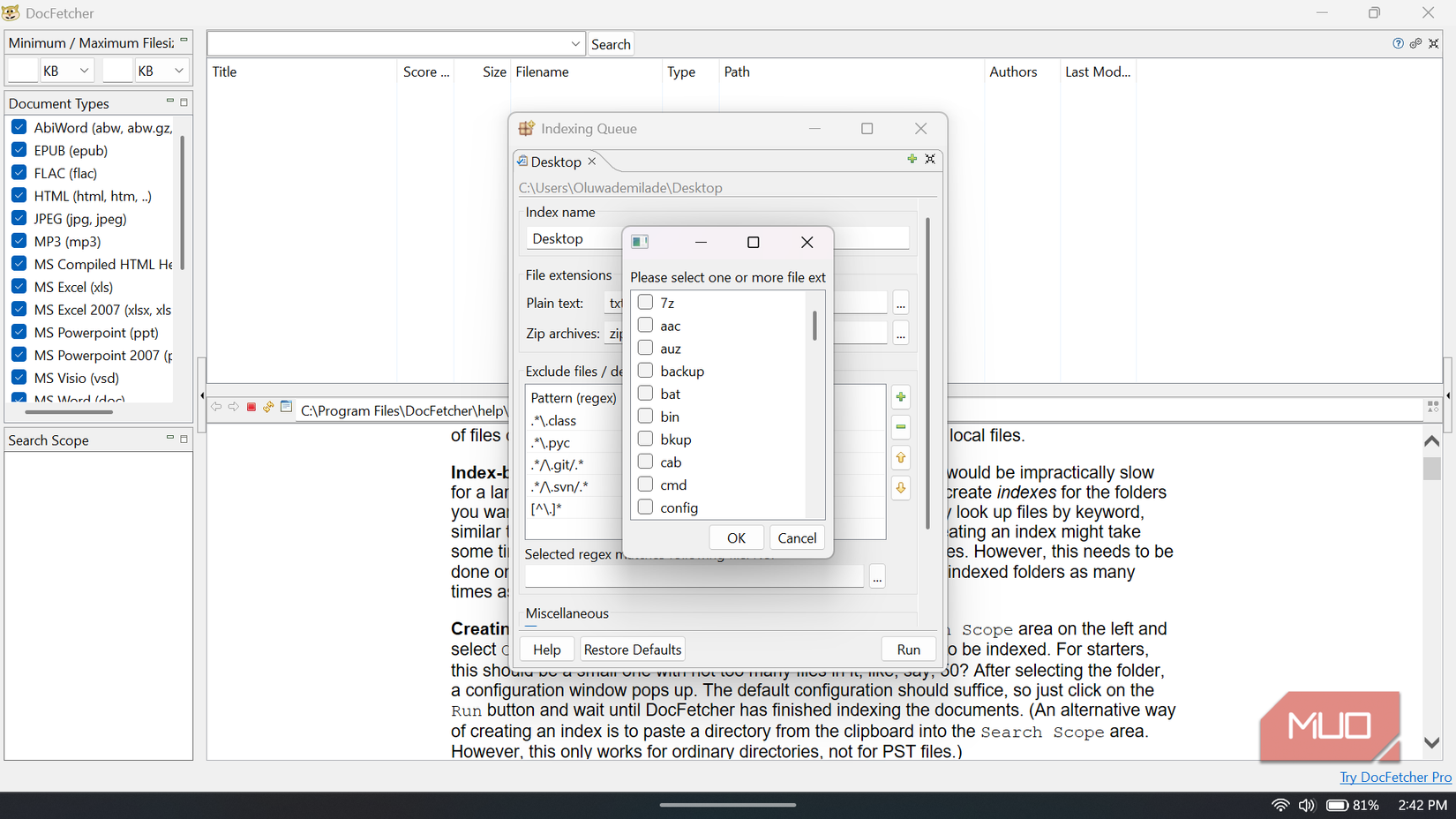Click the help preview scroll-down arrow
This screenshot has width=1456, height=819.
(1432, 743)
